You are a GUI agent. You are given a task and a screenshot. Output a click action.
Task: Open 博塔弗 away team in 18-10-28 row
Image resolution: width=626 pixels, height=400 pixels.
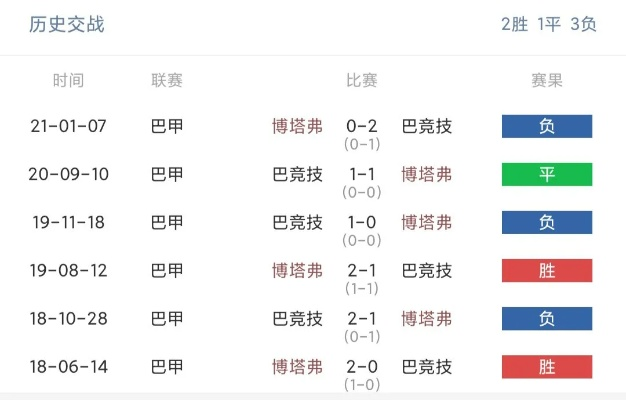click(427, 319)
